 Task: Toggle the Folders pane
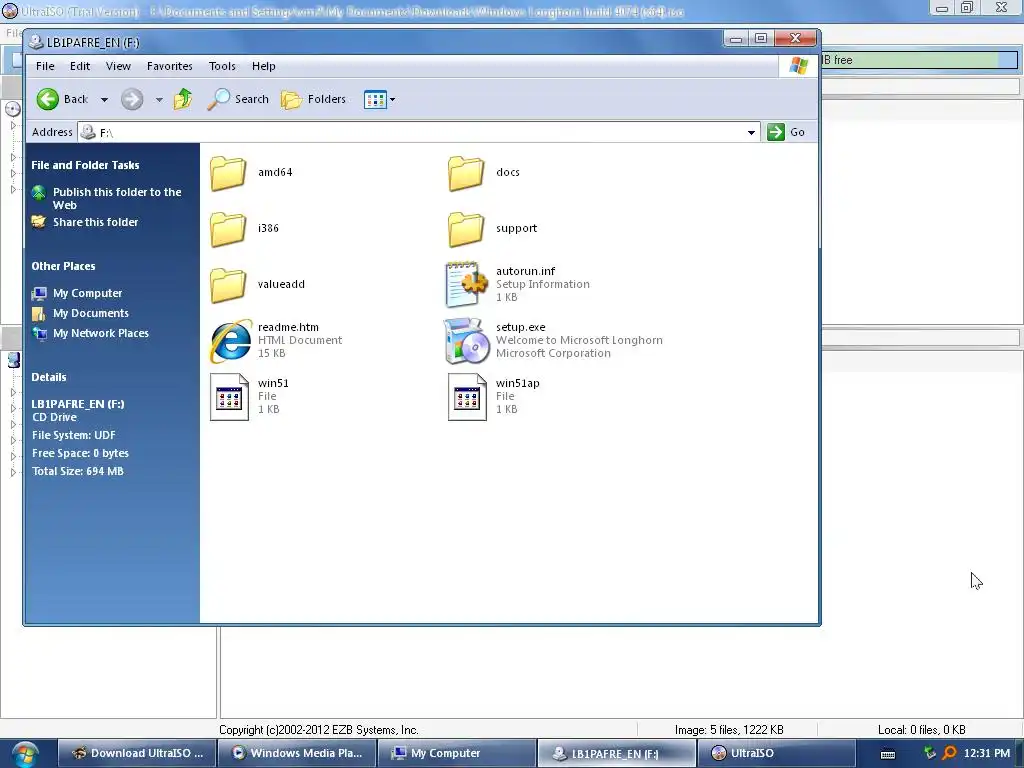tap(313, 99)
